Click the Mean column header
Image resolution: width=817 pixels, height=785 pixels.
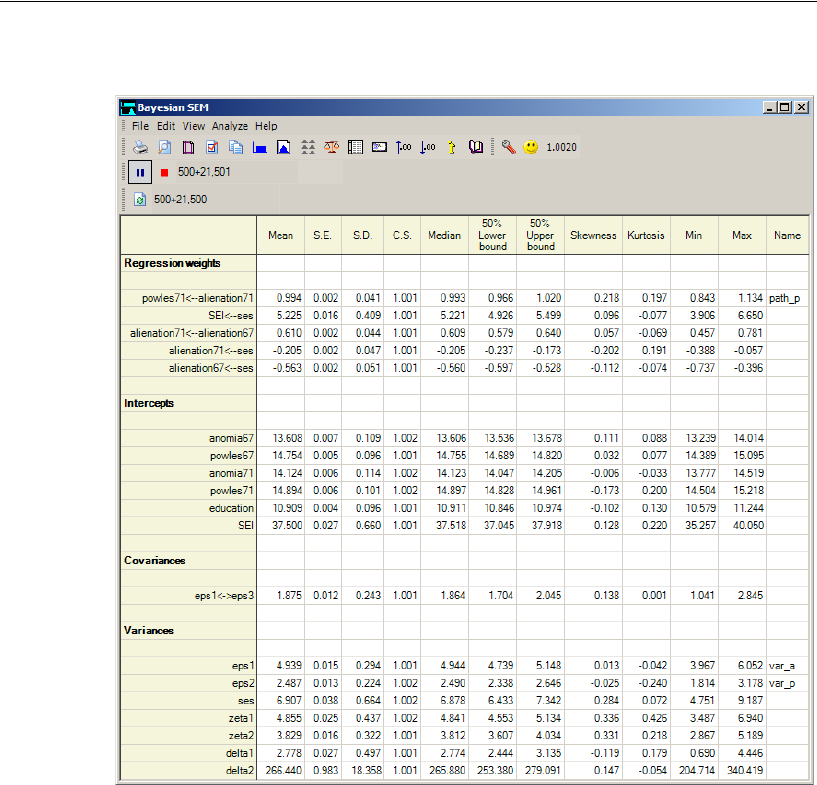pyautogui.click(x=280, y=236)
